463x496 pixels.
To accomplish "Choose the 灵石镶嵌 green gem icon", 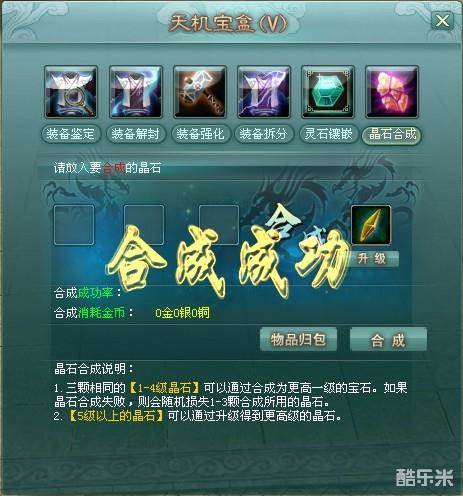I will [x=328, y=92].
